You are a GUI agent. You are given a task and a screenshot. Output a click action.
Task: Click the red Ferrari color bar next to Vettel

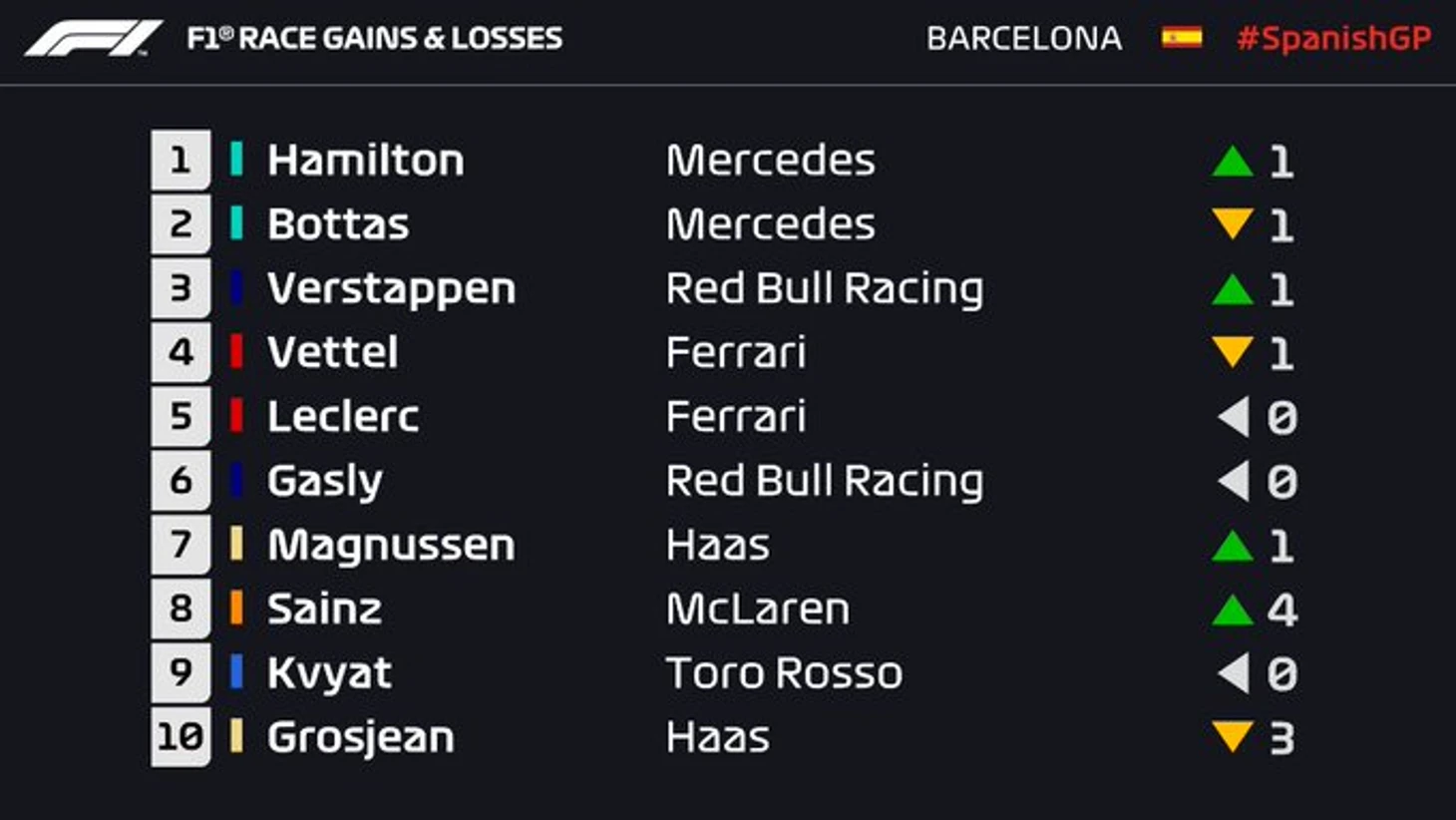pyautogui.click(x=236, y=352)
